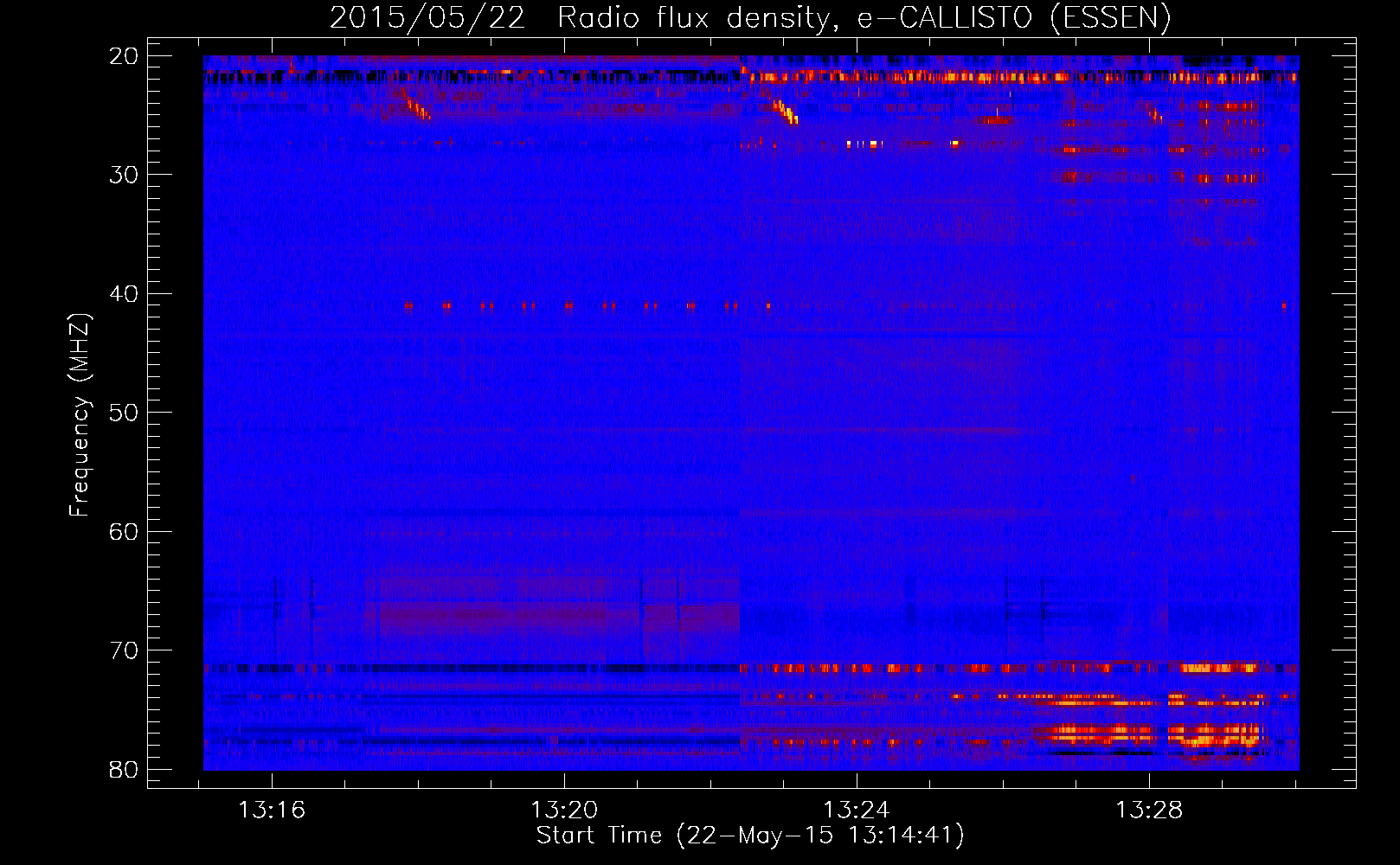
Task: Click the '13:16' time tick label
Action: click(x=272, y=811)
